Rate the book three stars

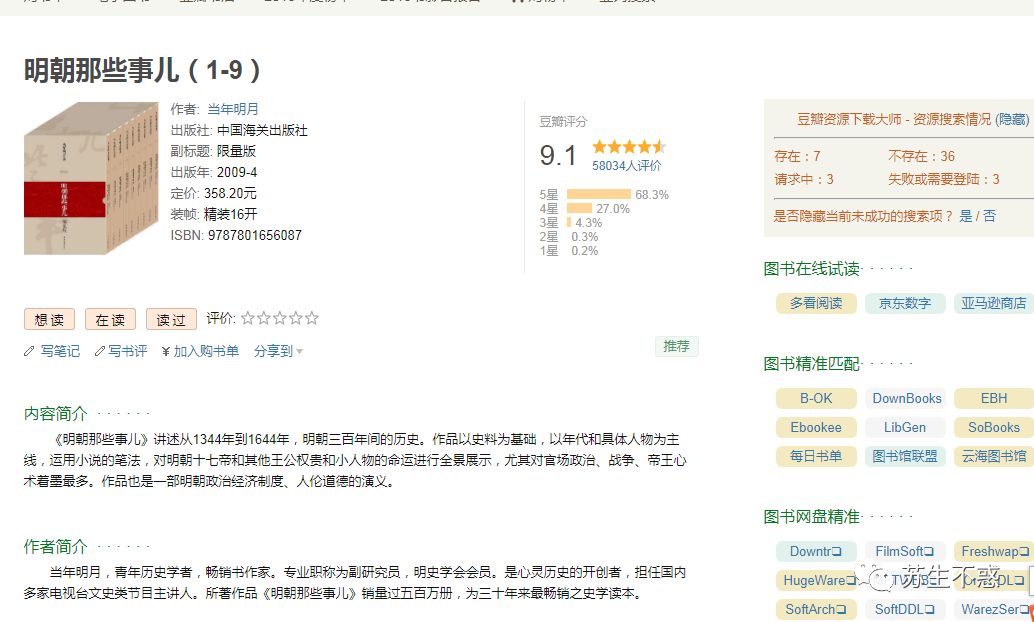coord(280,319)
